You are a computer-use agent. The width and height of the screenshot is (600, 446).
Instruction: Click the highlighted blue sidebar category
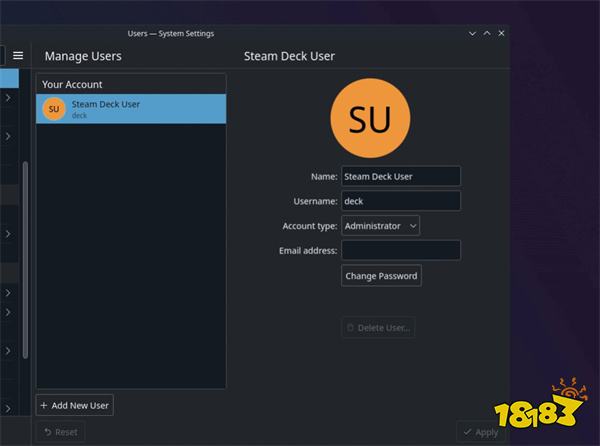click(x=9, y=78)
